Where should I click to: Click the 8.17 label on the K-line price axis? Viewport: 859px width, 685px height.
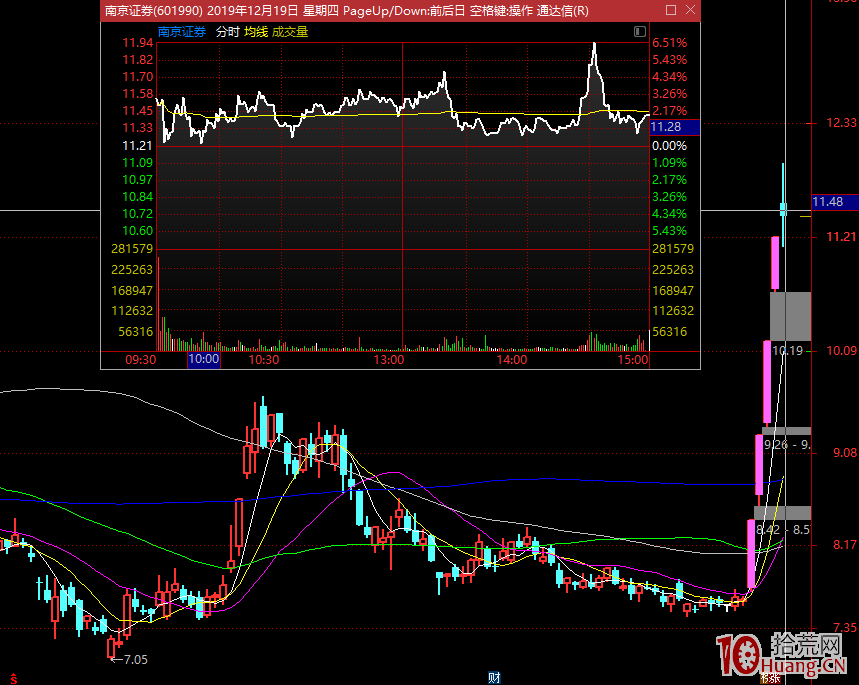point(845,545)
